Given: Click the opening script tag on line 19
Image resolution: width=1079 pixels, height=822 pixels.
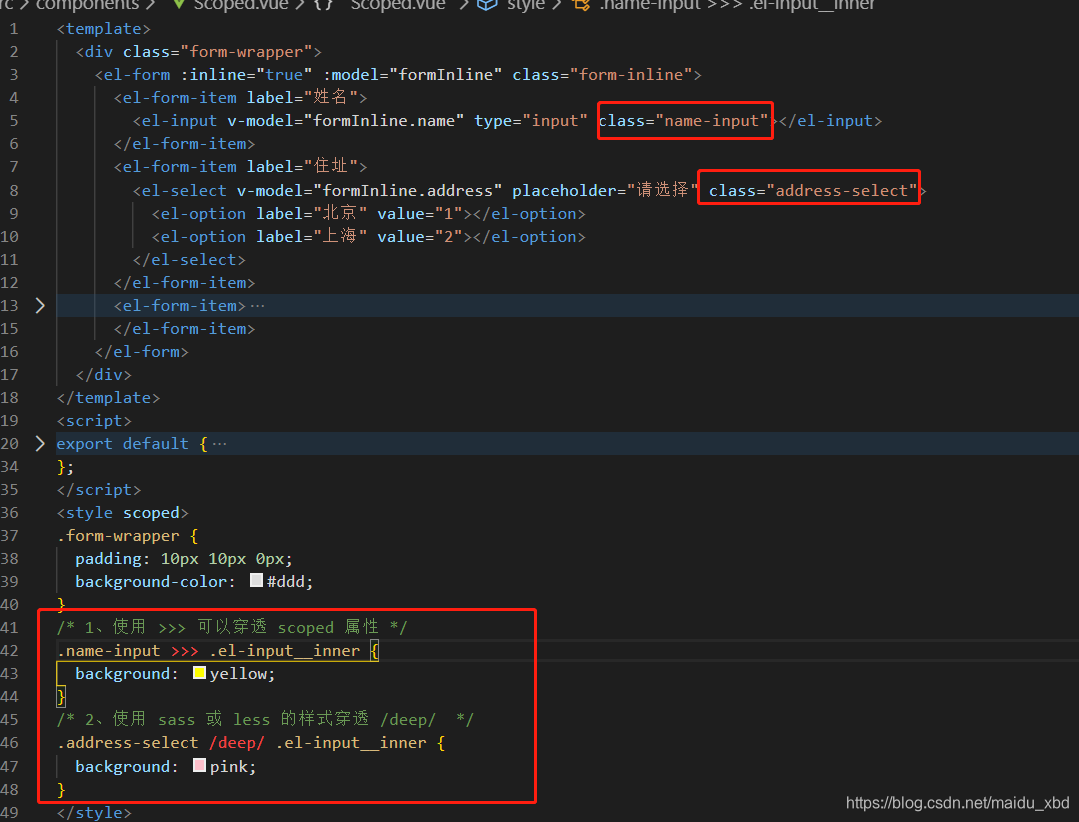Looking at the screenshot, I should 94,420.
